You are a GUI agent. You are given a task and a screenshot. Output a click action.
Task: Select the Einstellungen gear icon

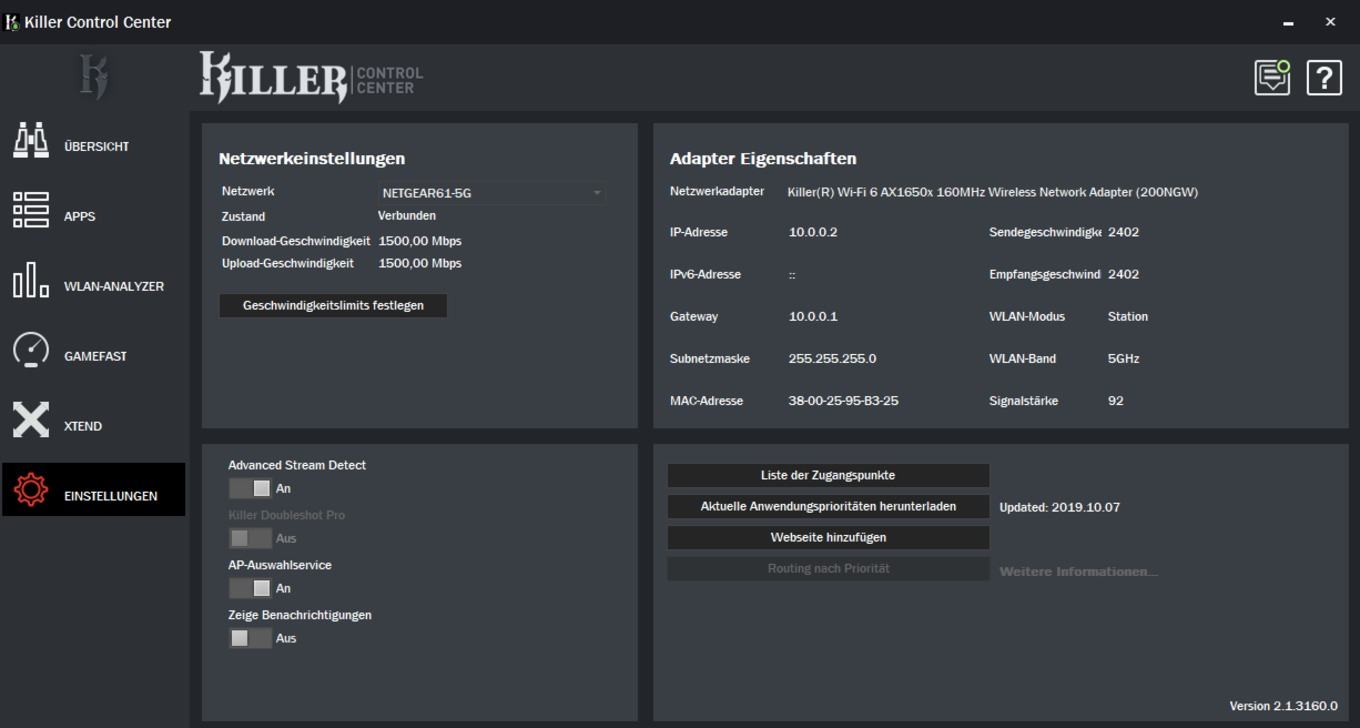point(31,489)
